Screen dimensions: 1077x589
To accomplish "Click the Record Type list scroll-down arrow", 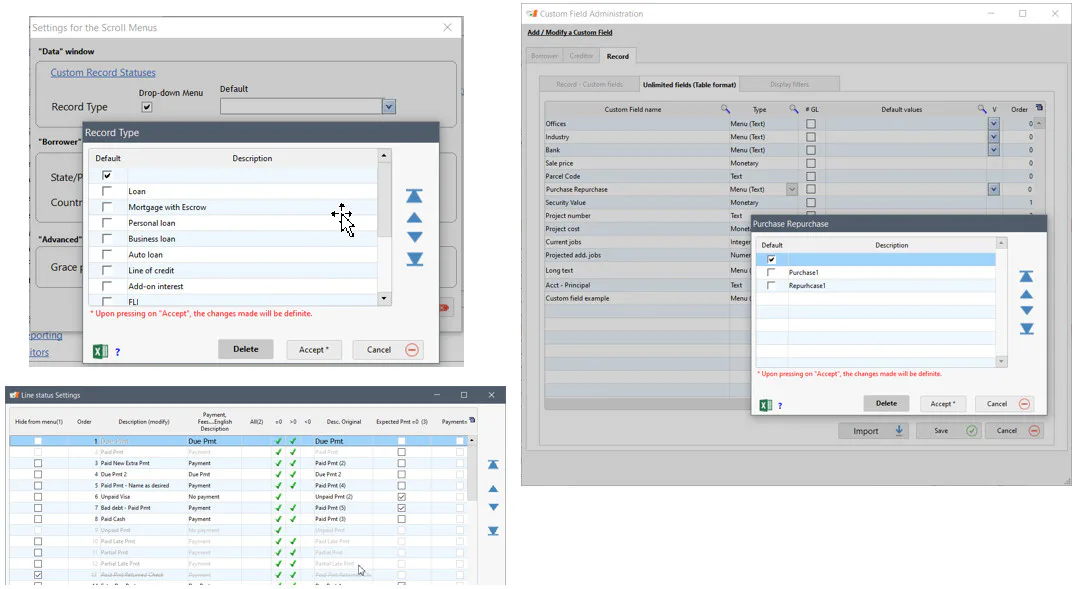I will pos(384,299).
